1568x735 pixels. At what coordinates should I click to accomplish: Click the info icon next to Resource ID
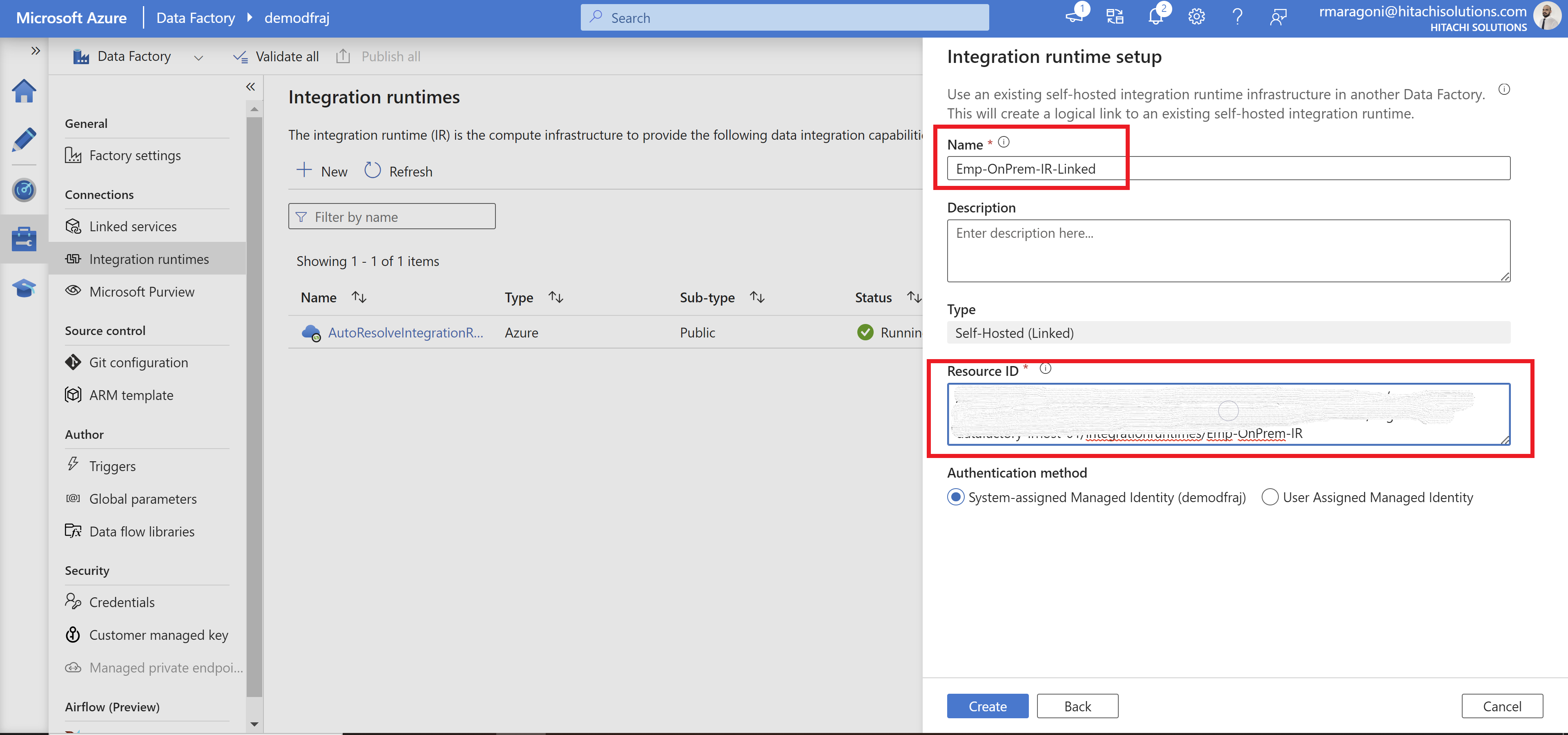click(x=1045, y=369)
